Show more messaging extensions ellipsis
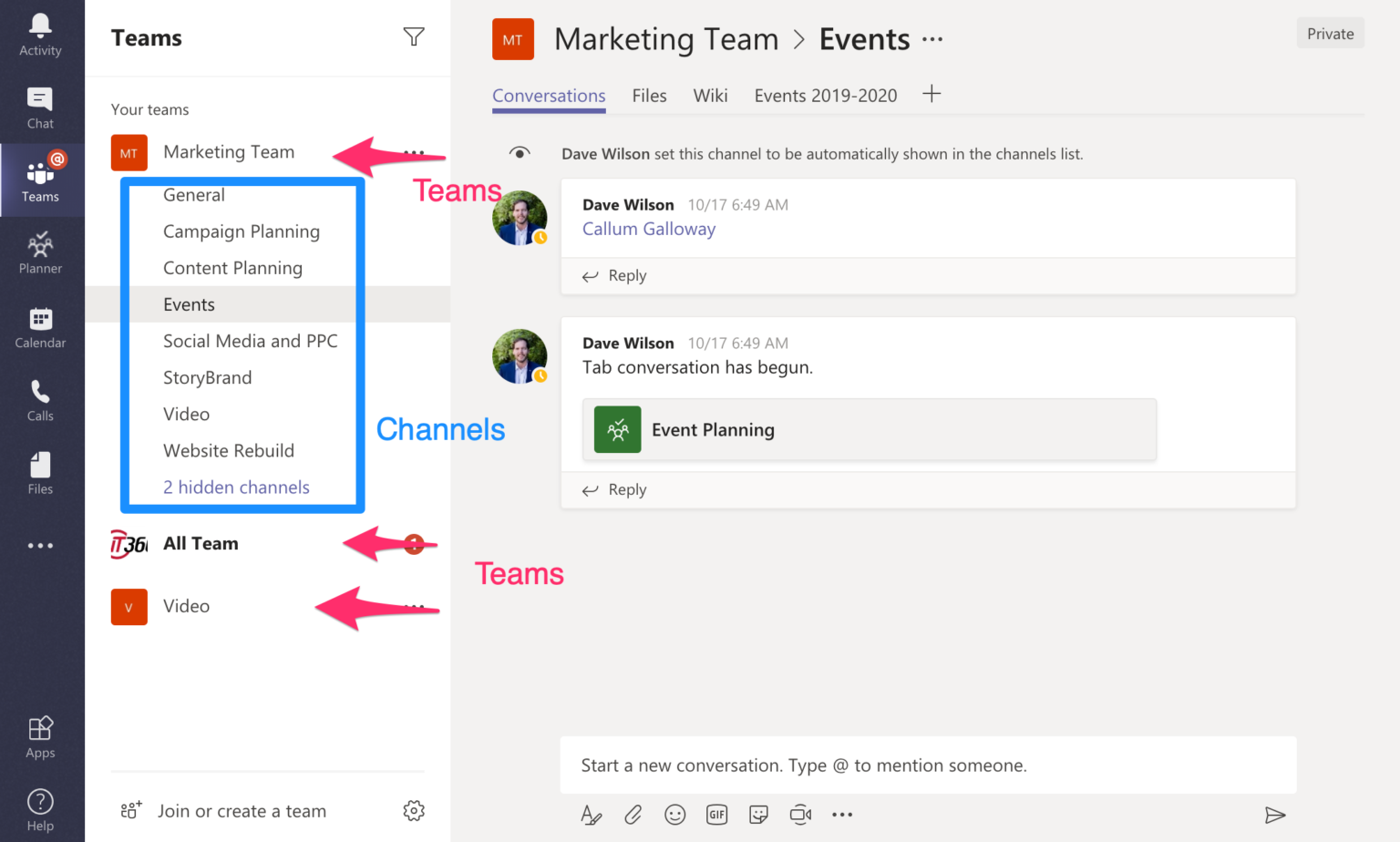The height and width of the screenshot is (842, 1400). pyautogui.click(x=842, y=815)
